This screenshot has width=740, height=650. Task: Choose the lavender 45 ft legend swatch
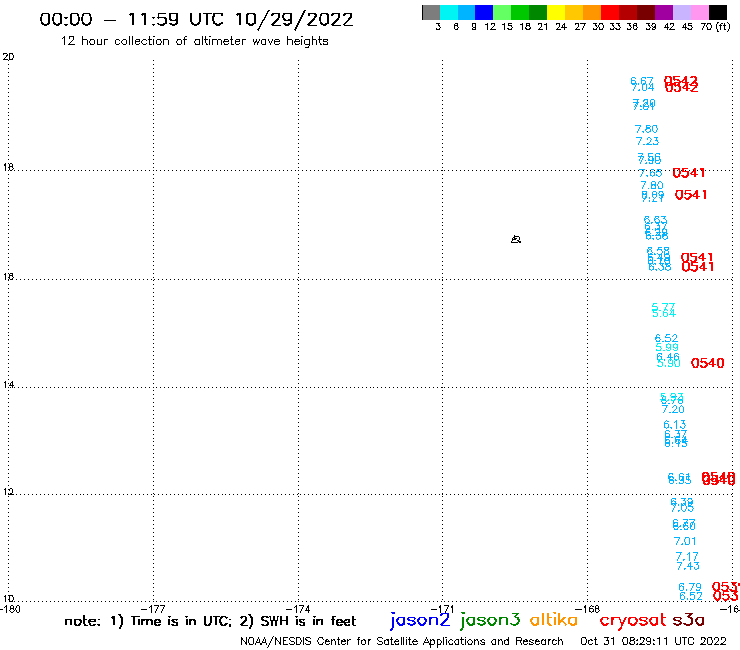[x=682, y=12]
